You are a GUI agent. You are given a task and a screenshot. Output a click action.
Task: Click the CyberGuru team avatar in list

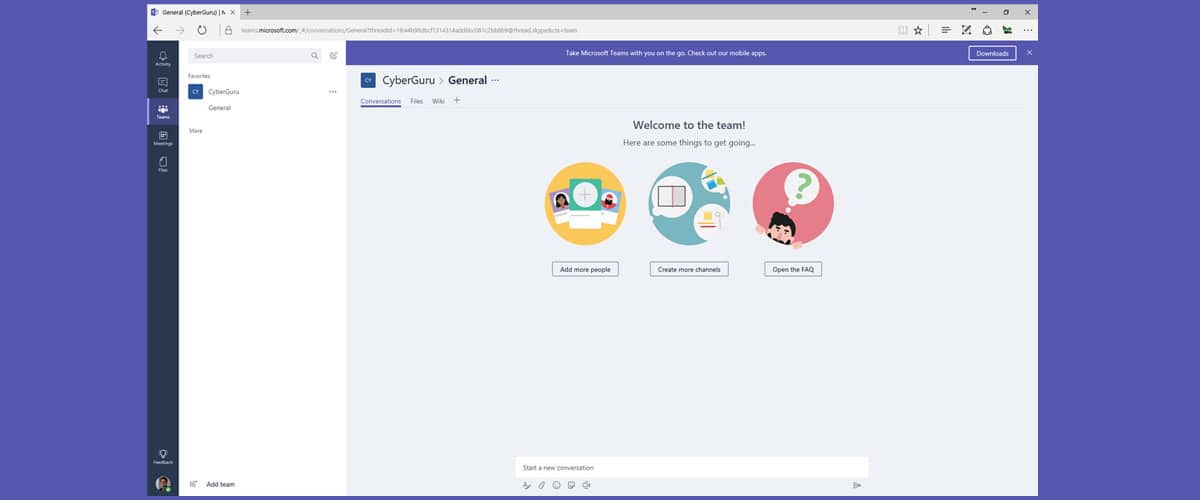(x=195, y=91)
